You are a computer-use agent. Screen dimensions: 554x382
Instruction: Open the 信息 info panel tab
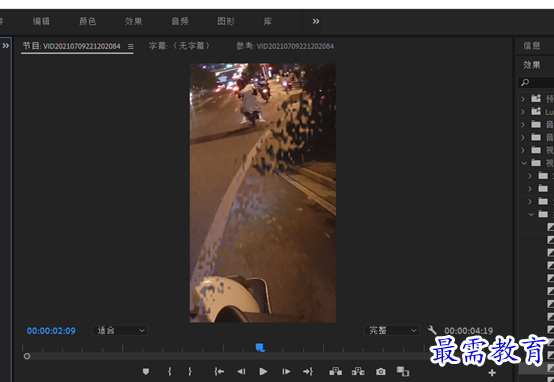pos(532,46)
